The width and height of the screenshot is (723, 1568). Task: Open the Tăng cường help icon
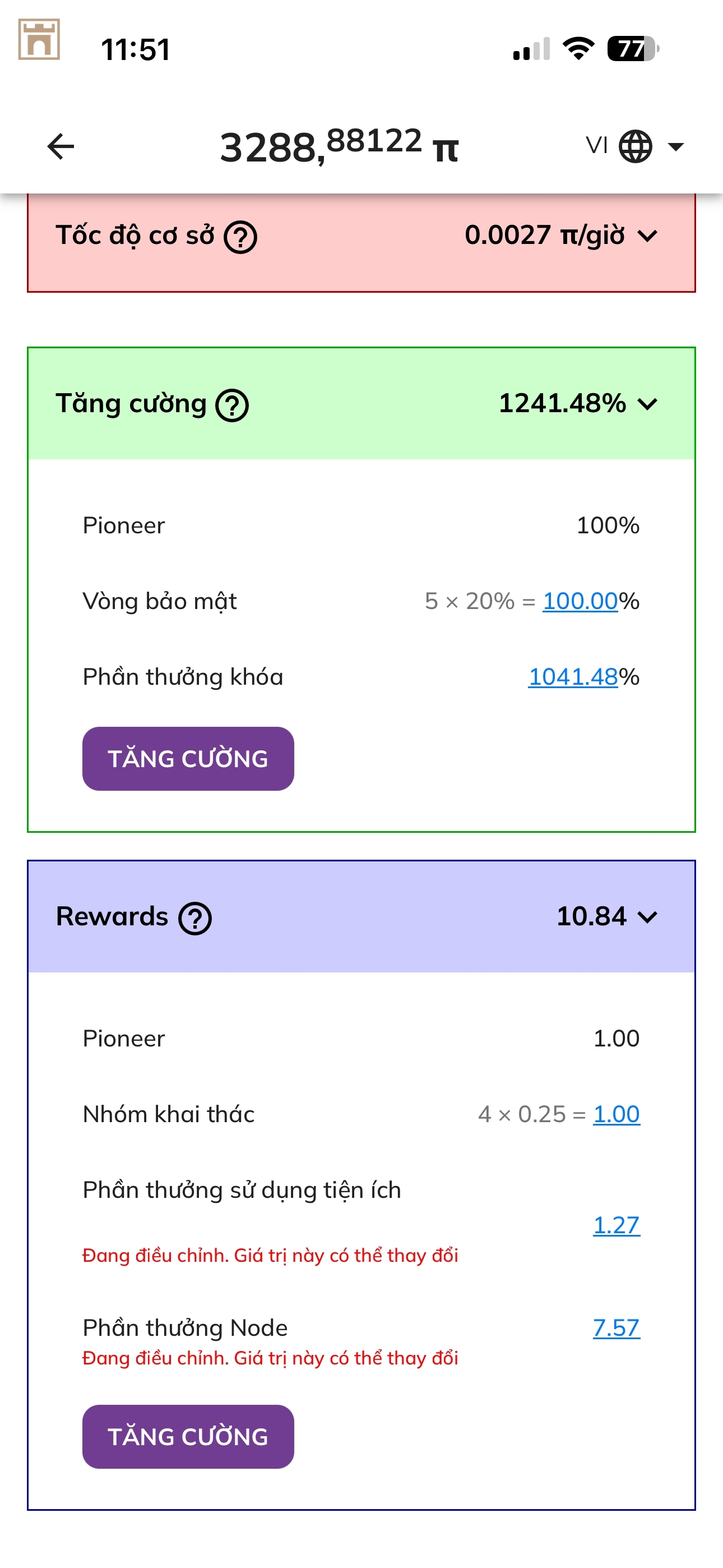pyautogui.click(x=232, y=406)
